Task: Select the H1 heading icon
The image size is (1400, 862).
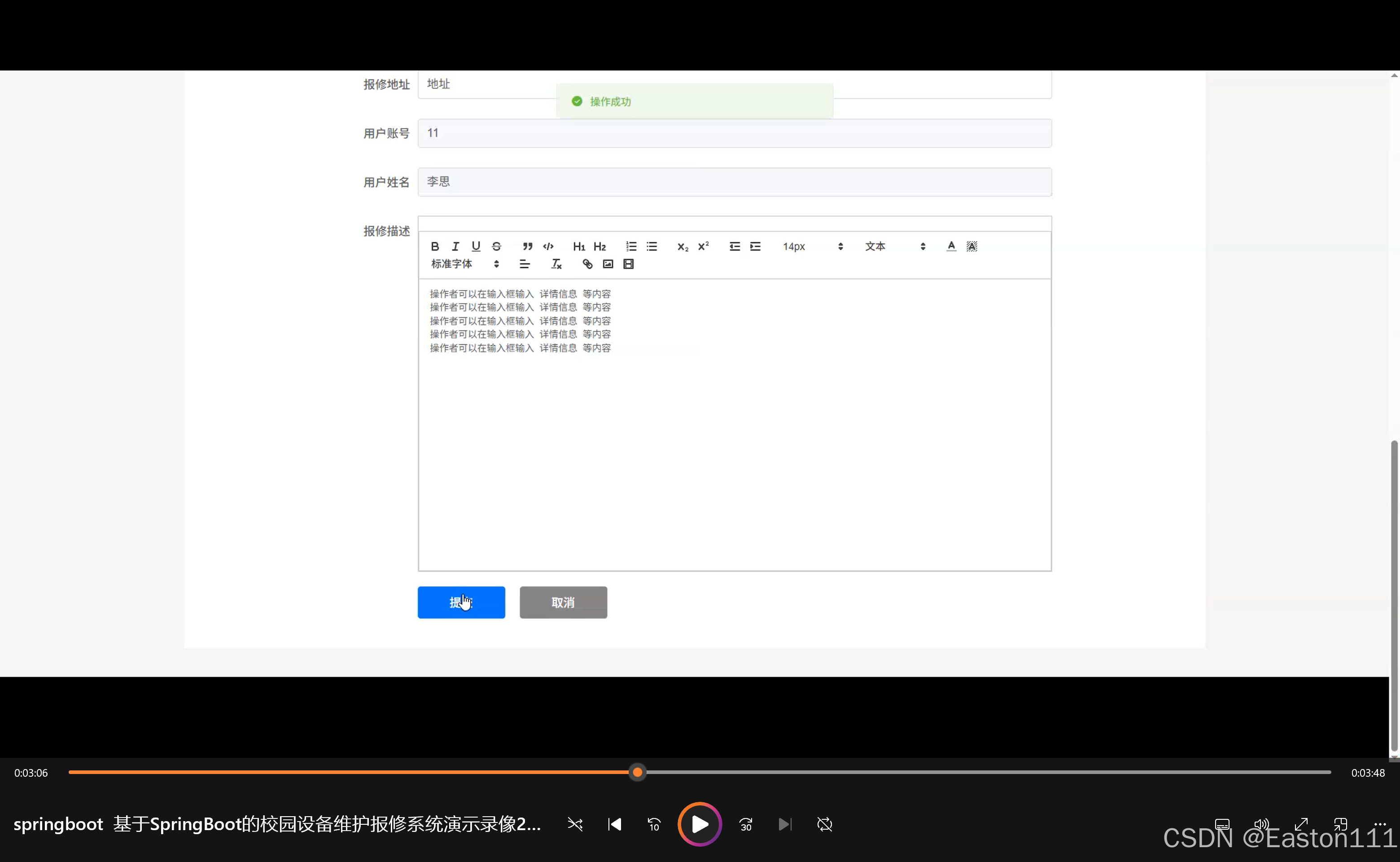Action: click(x=579, y=246)
